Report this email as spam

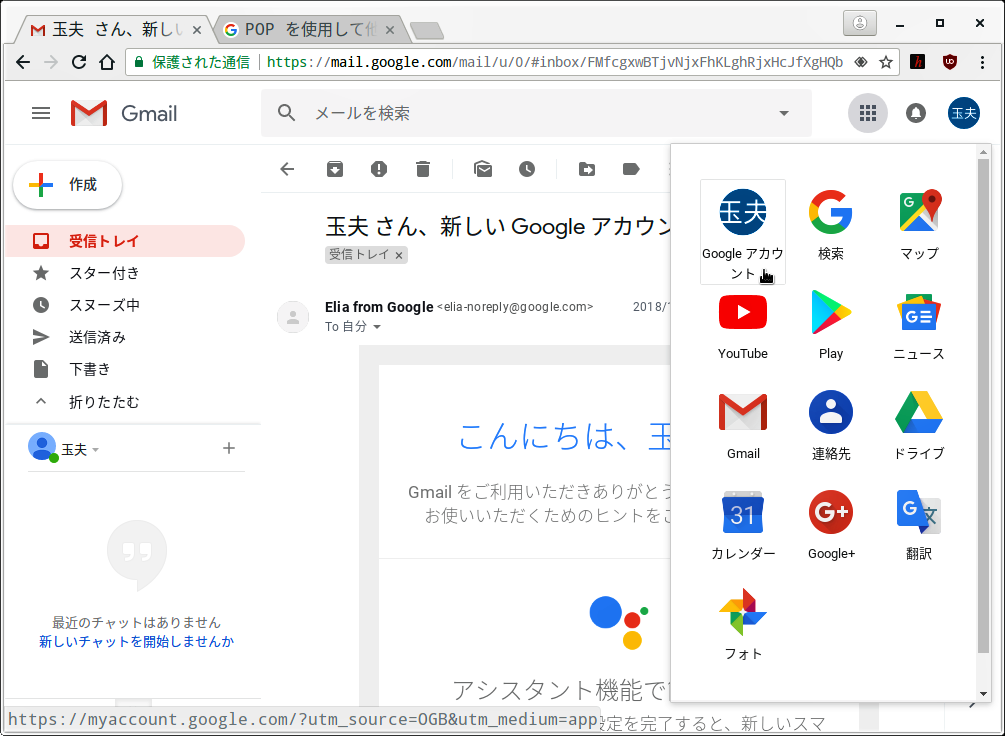point(379,169)
